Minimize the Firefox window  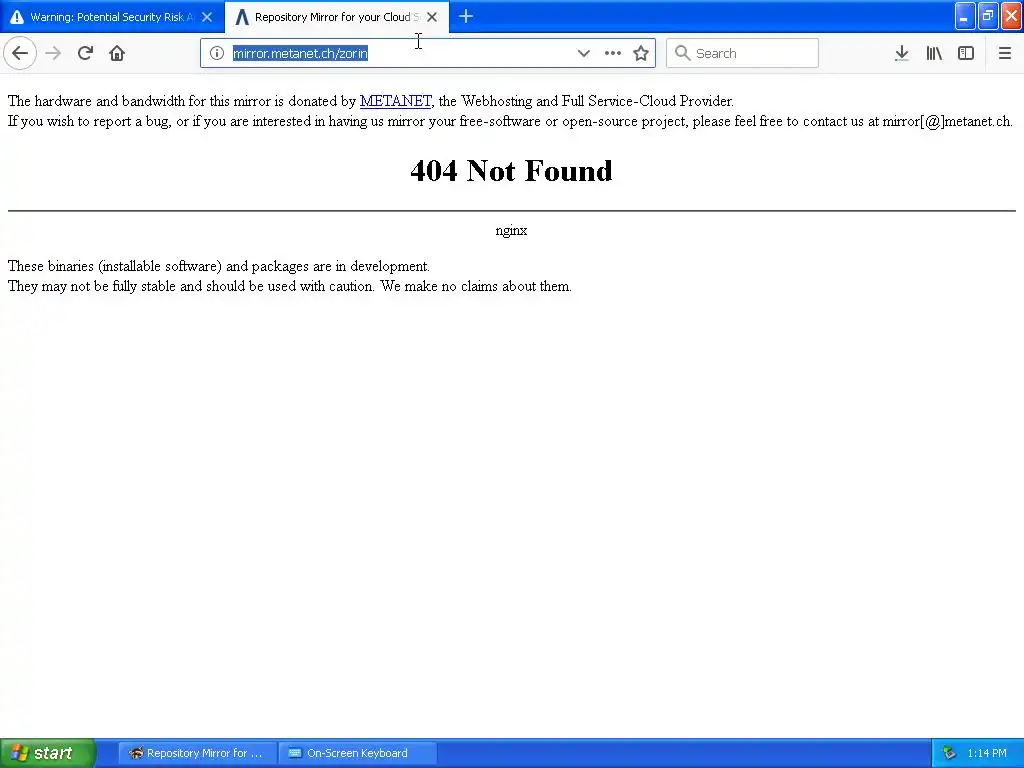coord(965,16)
